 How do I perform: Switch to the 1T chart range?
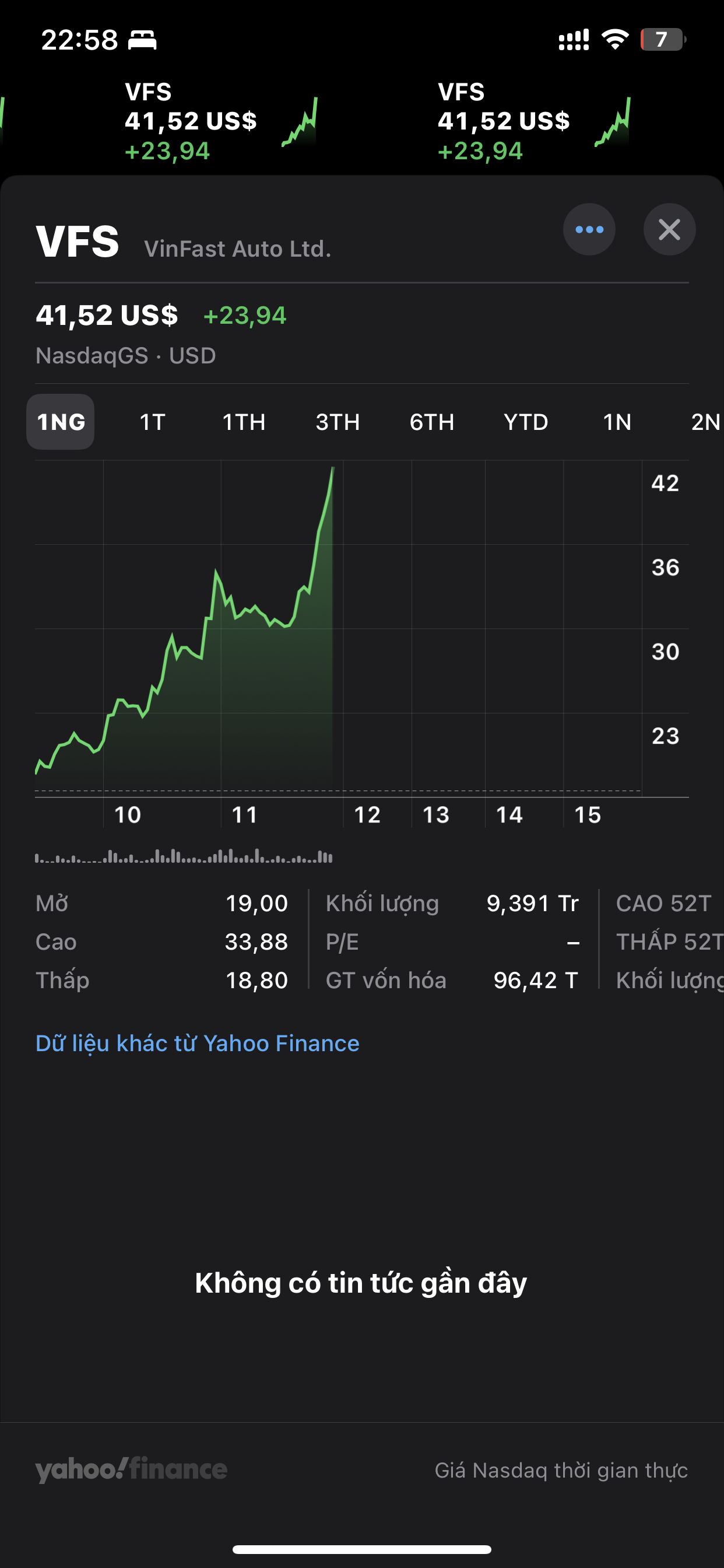(152, 422)
